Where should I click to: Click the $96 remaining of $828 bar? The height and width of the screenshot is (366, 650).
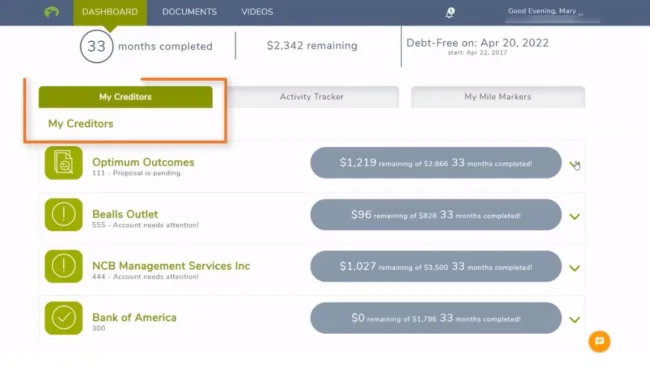pos(436,215)
